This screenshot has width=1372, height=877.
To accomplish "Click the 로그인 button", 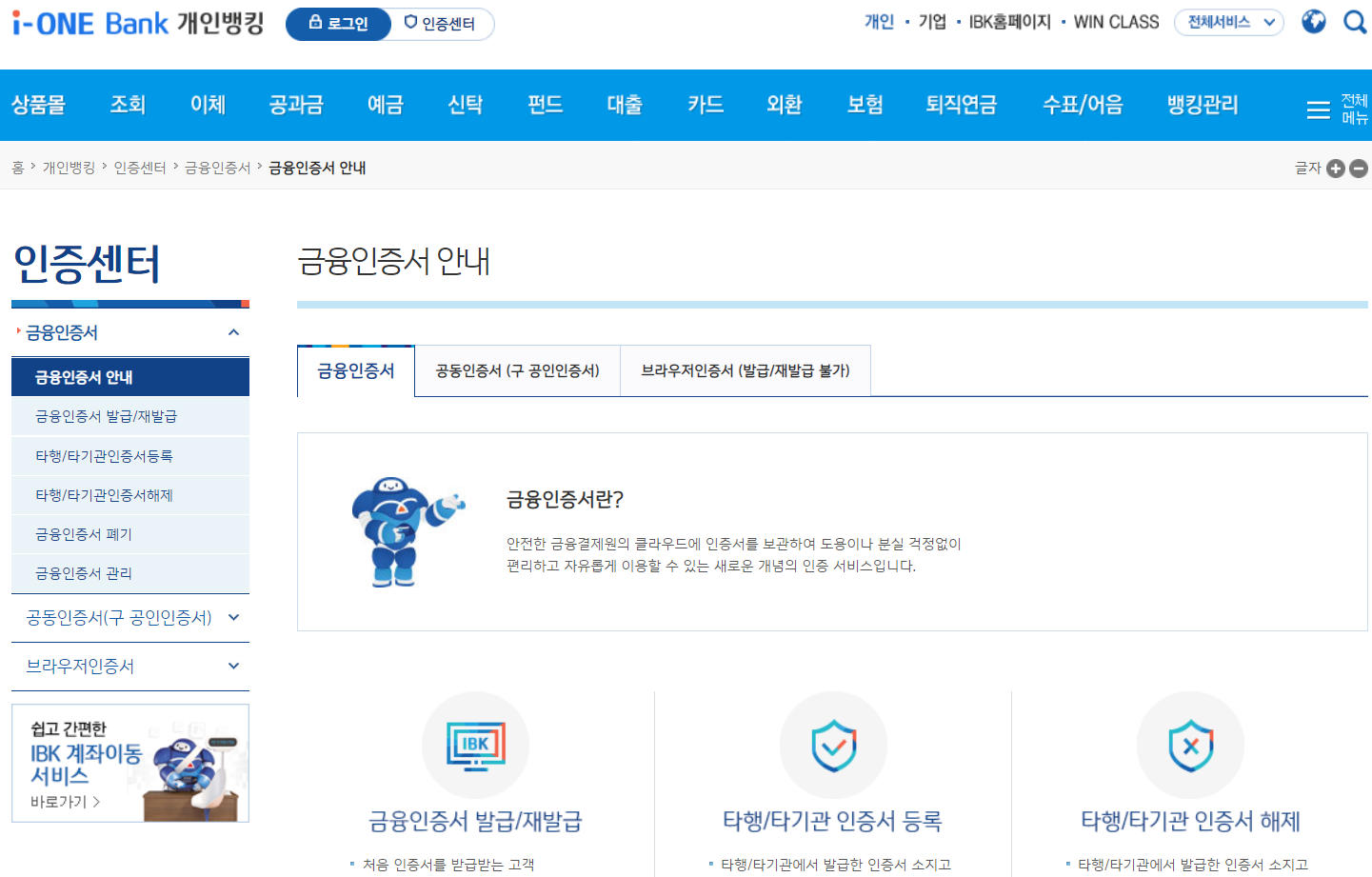I will pos(338,24).
